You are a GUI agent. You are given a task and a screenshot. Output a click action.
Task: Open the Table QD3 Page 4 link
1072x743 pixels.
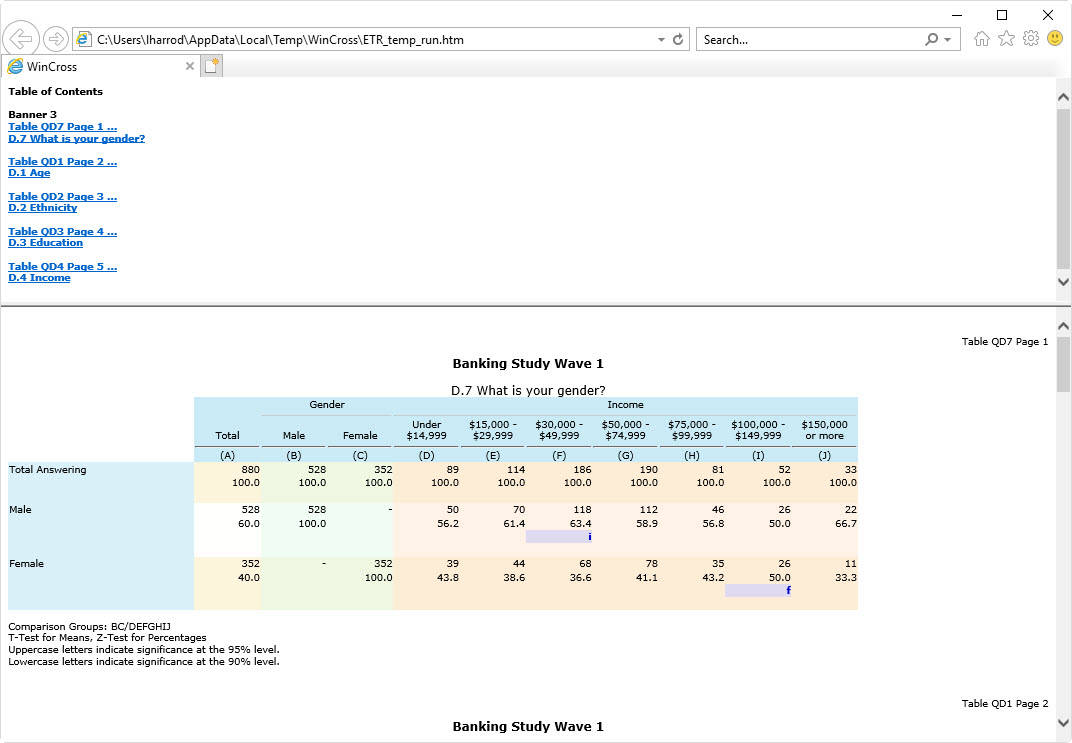click(x=62, y=231)
